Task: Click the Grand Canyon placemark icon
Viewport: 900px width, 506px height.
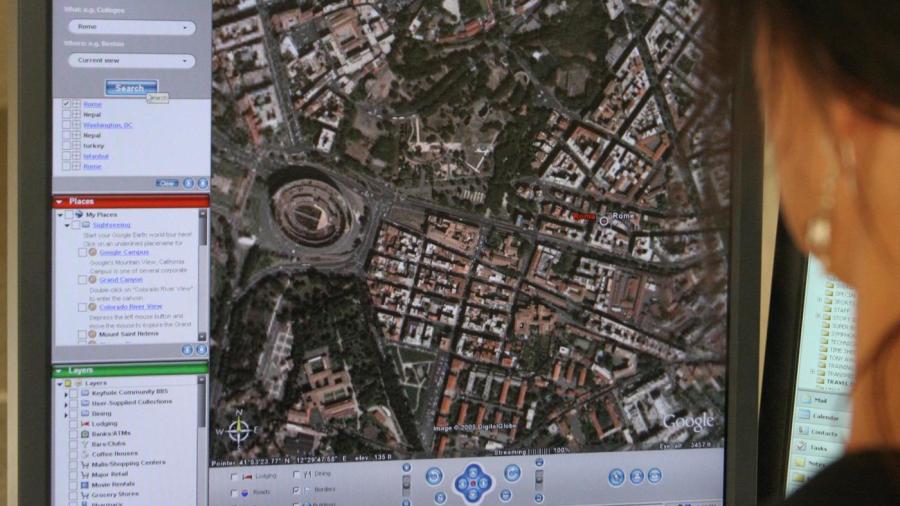Action: pyautogui.click(x=92, y=280)
